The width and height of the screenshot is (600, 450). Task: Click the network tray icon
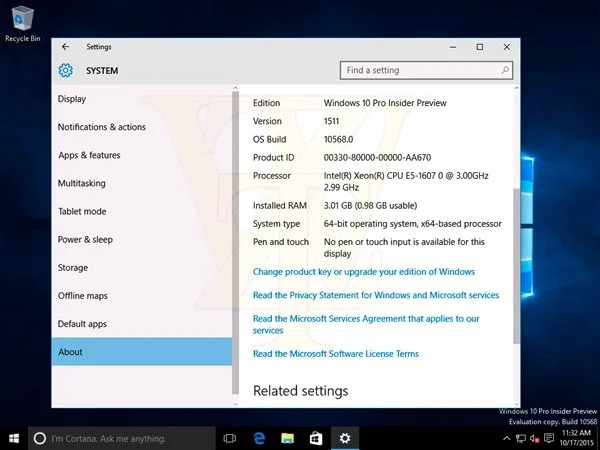(x=520, y=439)
